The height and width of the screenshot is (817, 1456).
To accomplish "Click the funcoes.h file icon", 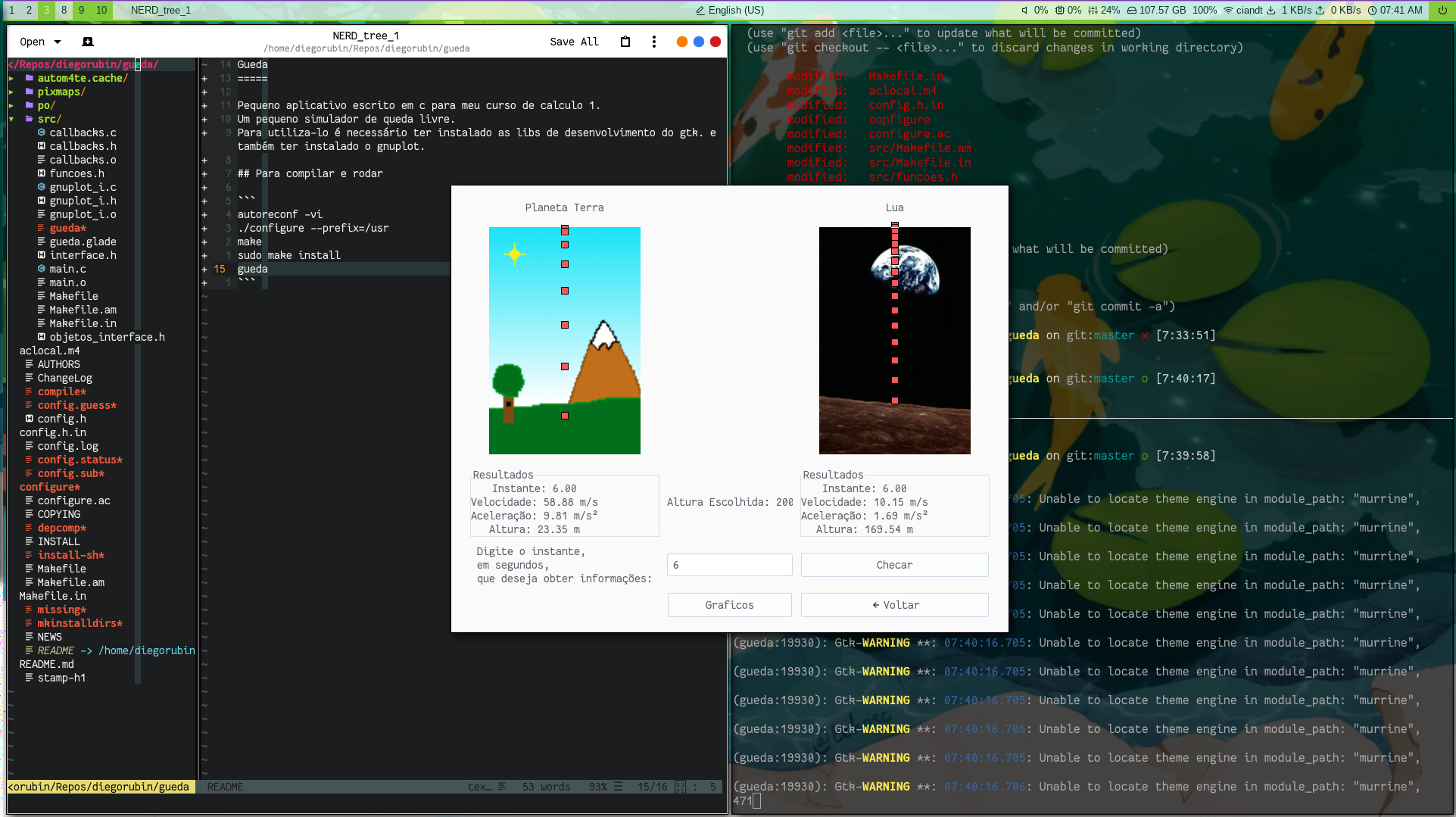I will coord(42,173).
